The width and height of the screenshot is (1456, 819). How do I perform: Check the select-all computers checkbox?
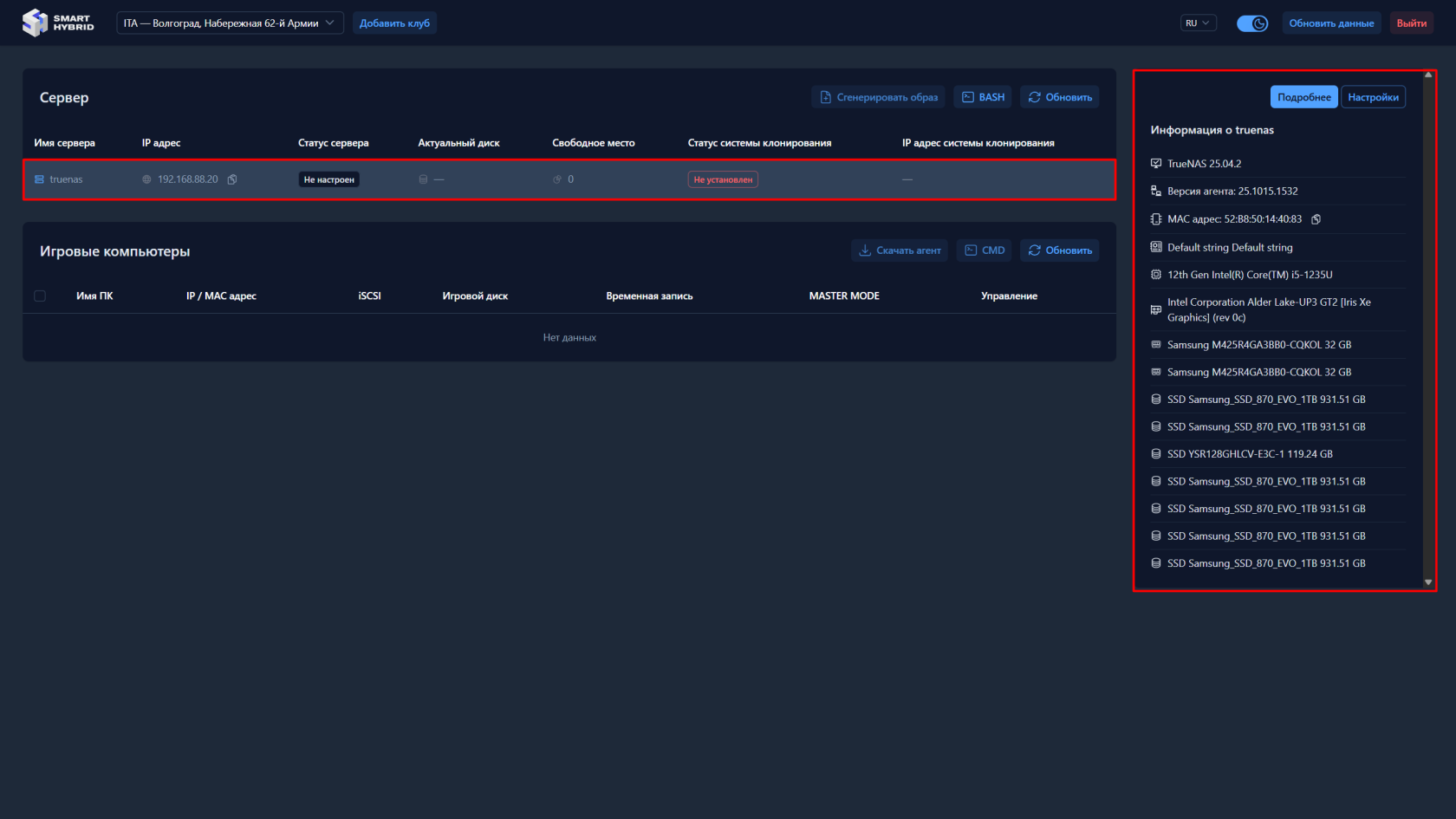click(40, 296)
